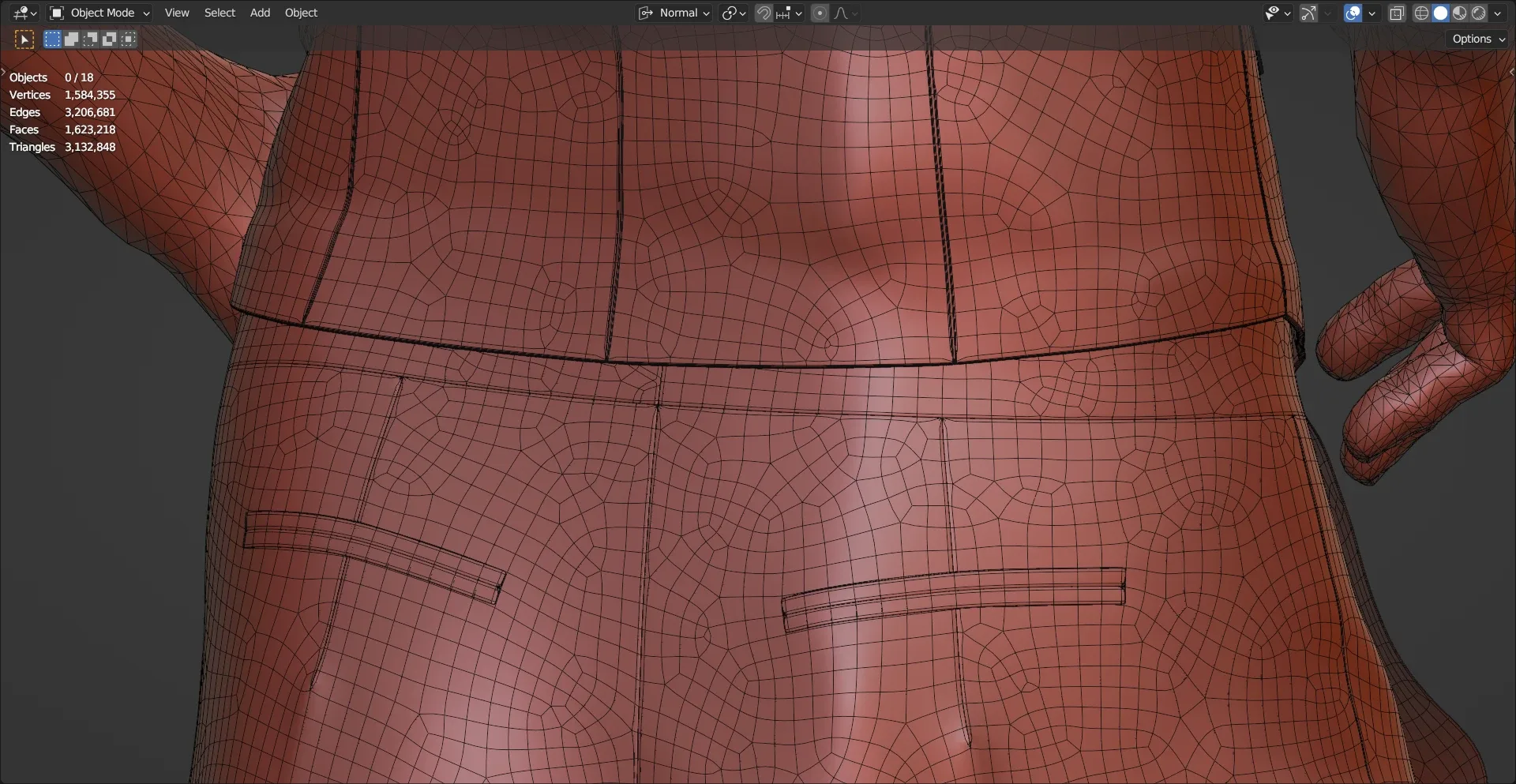Viewport: 1516px width, 784px height.
Task: Open the editor type selector
Action: [x=24, y=13]
